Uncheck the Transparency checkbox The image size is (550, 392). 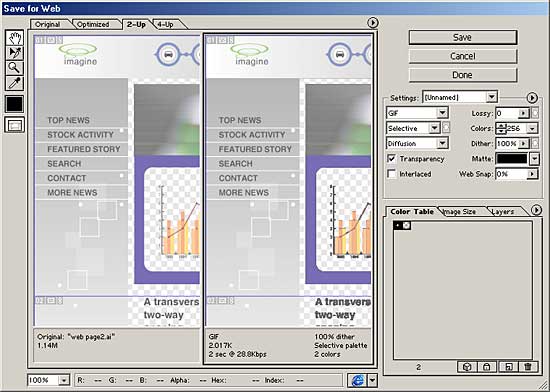tap(391, 158)
